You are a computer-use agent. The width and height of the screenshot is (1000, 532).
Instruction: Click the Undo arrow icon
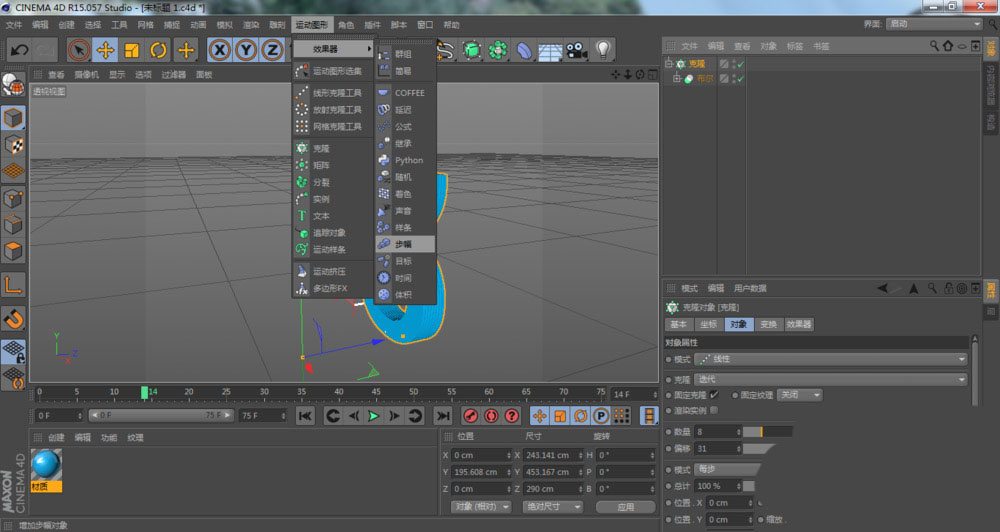click(19, 50)
